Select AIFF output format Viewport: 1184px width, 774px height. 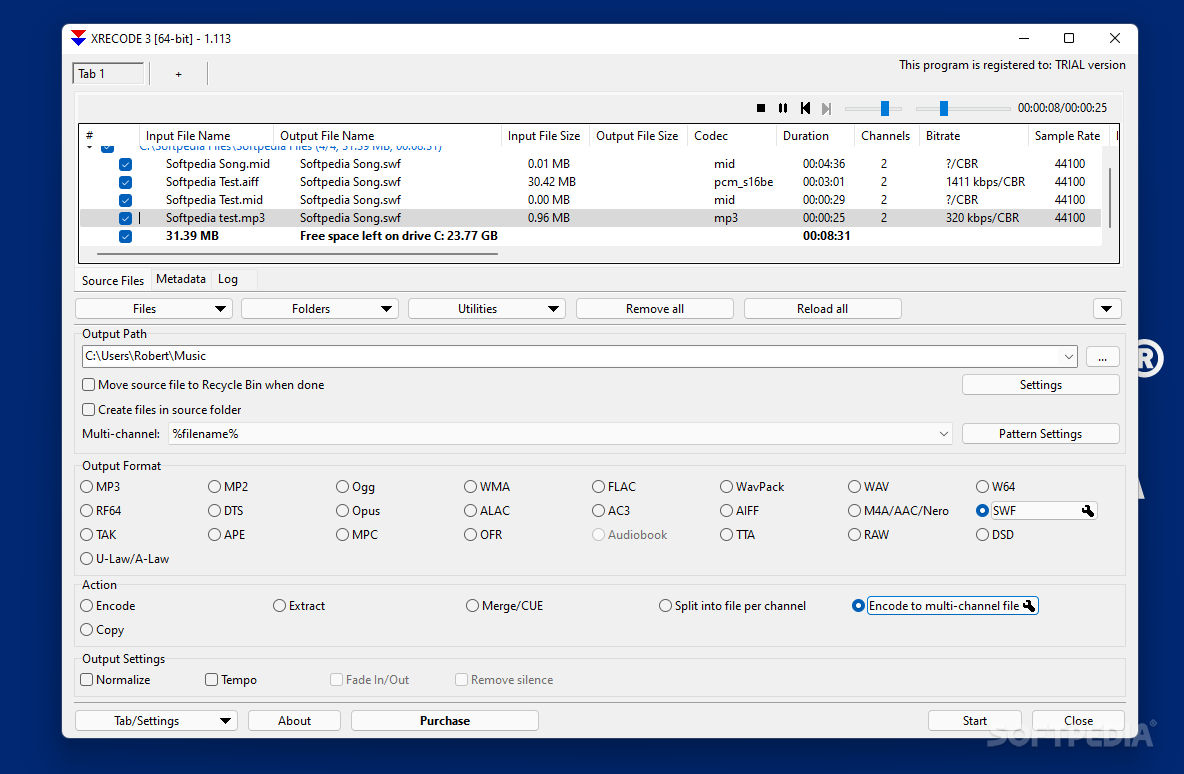tap(726, 510)
